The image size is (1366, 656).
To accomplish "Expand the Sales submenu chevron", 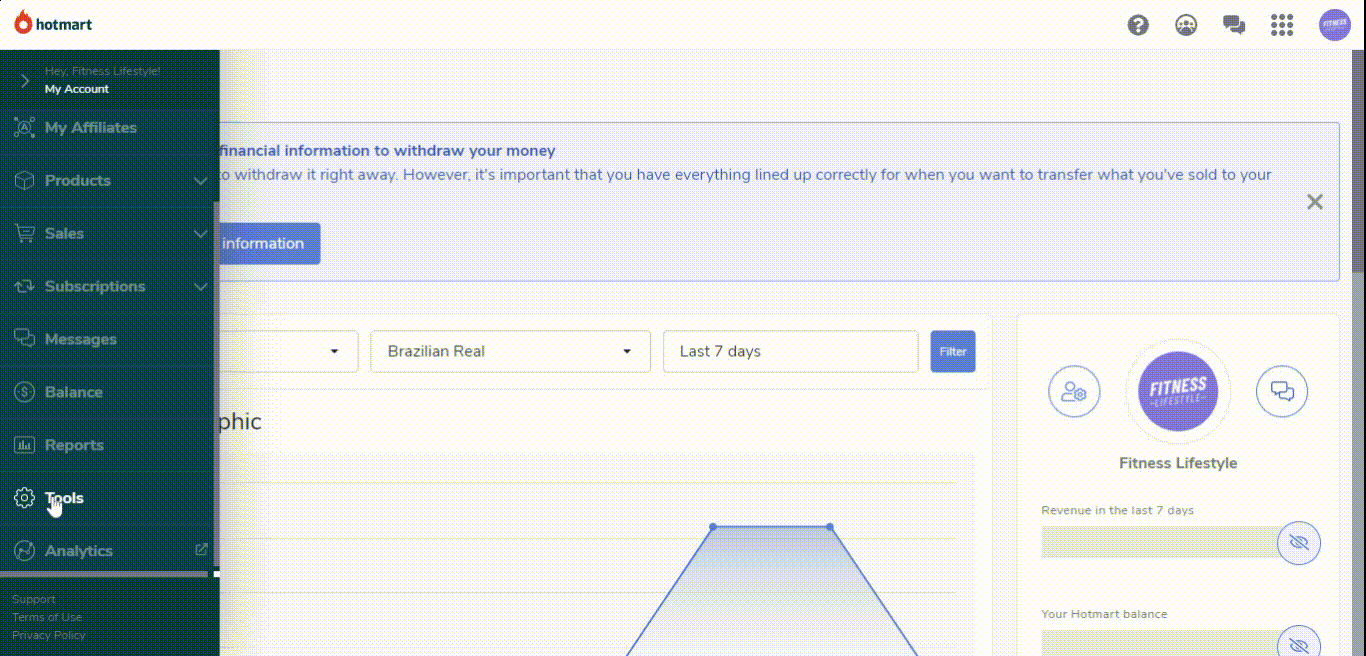I will coord(200,233).
